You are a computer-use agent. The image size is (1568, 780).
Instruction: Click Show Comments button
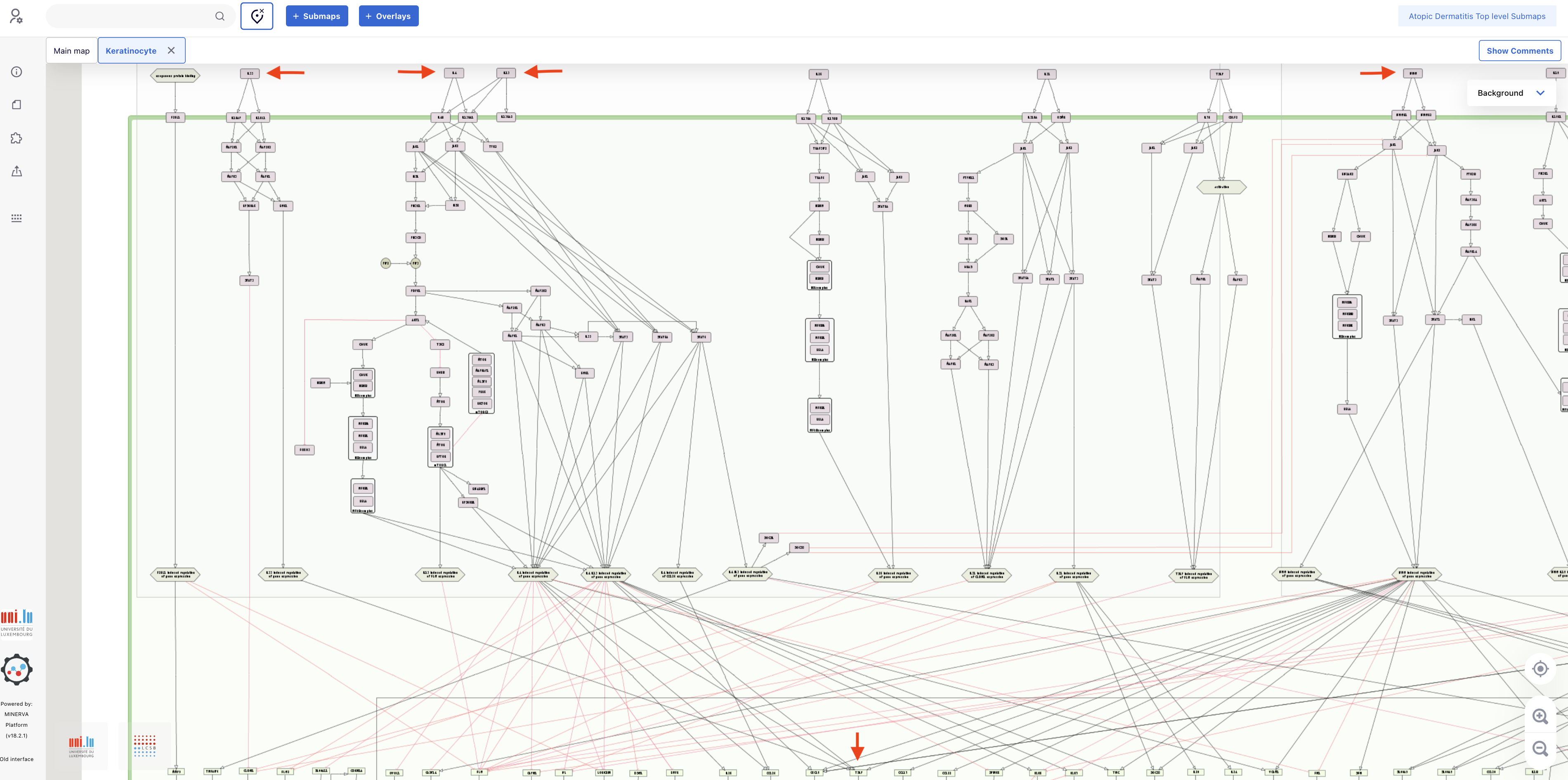(1519, 50)
